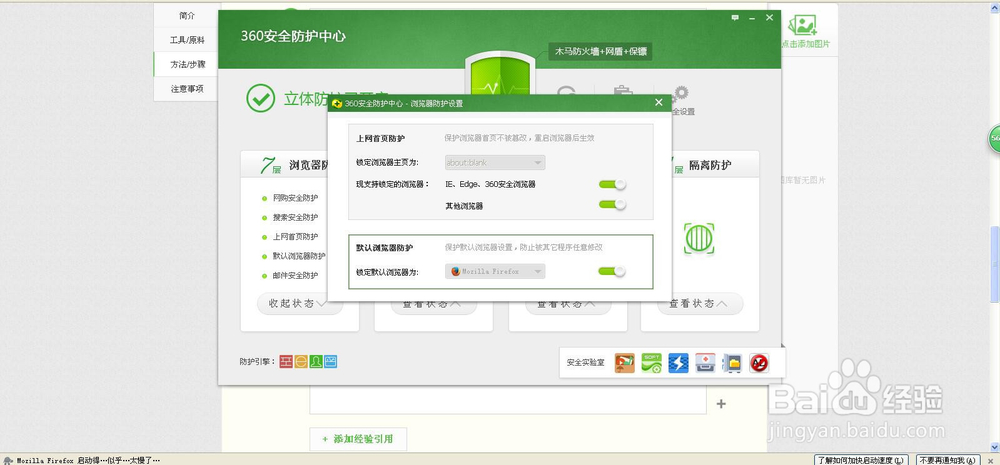Collapse the 收起状态 expander under 浏览器防护

(300, 304)
